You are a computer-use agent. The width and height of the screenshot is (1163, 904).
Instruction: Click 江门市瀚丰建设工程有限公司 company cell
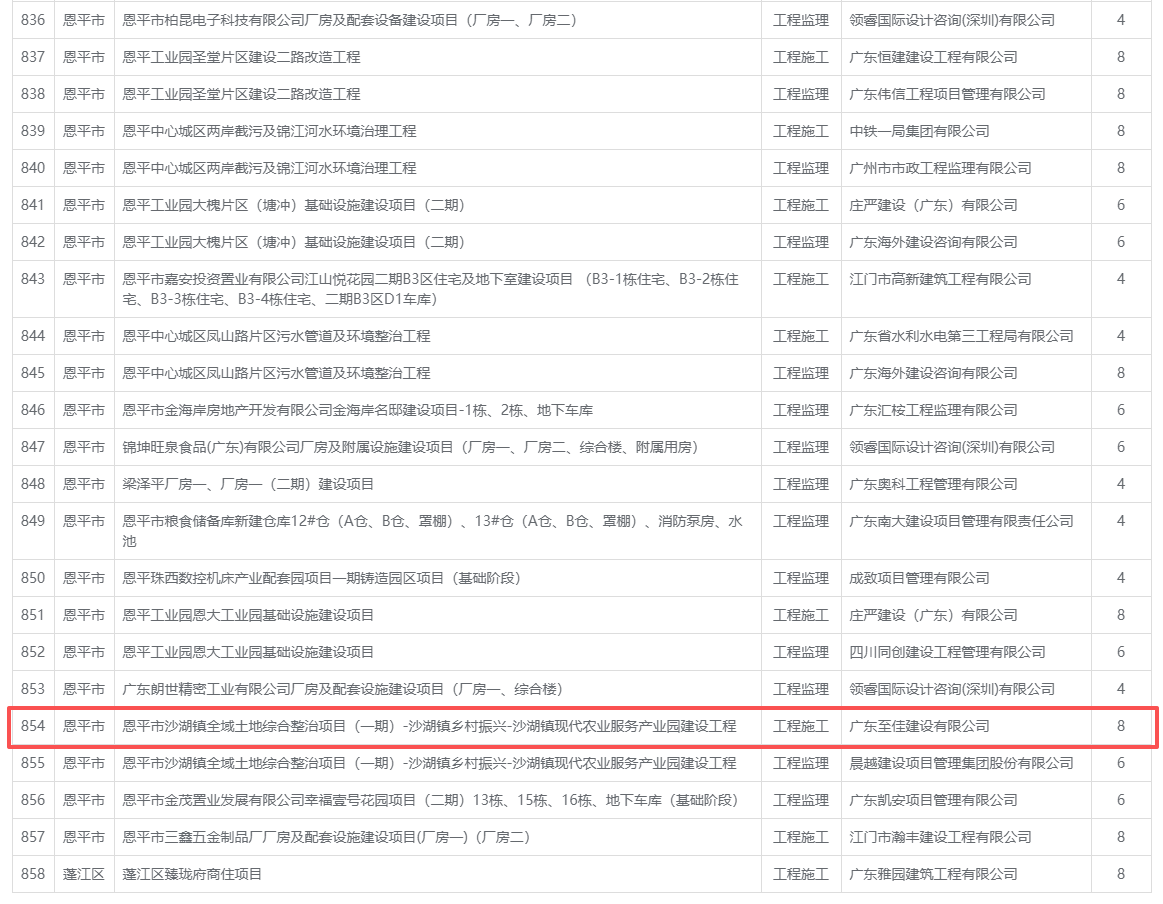pos(940,839)
